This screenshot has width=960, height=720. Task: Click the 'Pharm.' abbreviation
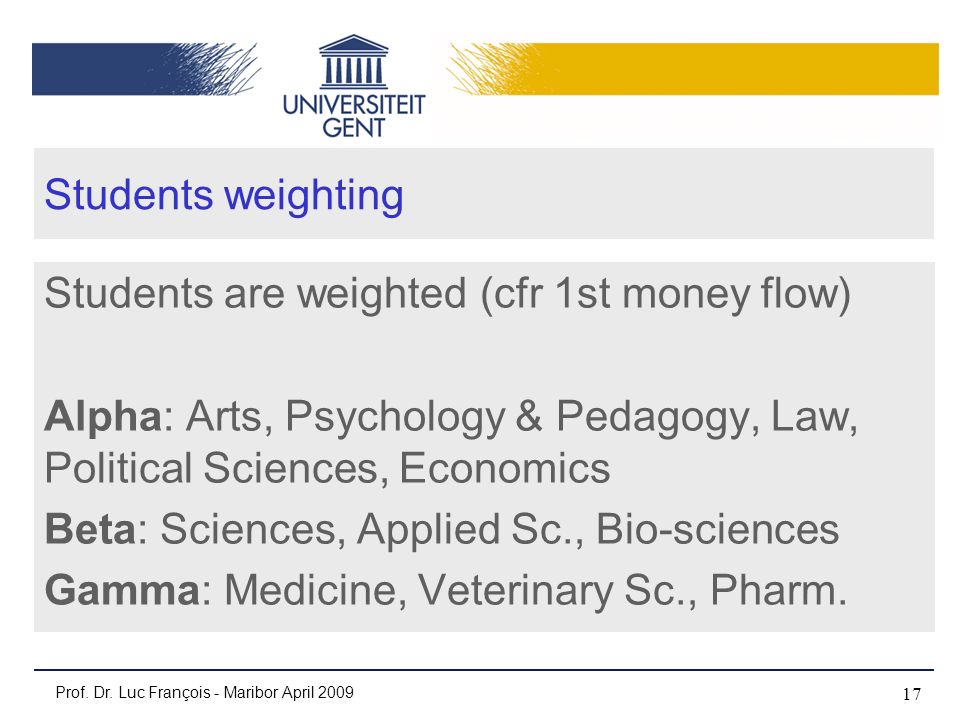(x=778, y=590)
